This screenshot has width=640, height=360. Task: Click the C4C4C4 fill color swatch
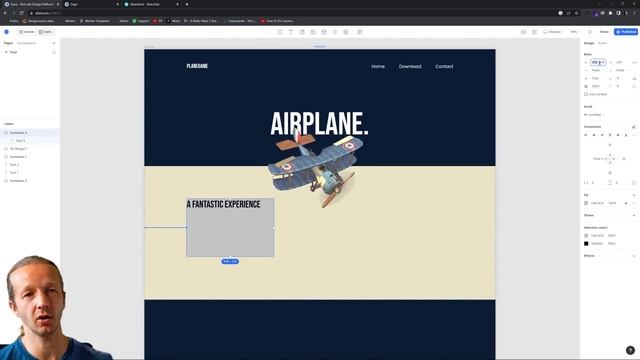pyautogui.click(x=586, y=203)
